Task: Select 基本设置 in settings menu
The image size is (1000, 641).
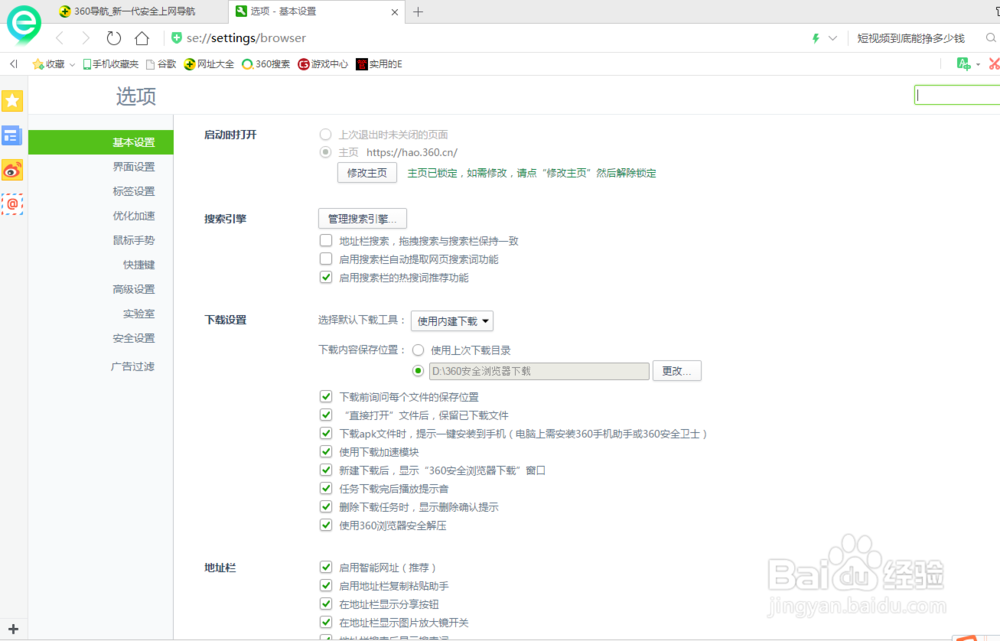Action: tap(101, 142)
